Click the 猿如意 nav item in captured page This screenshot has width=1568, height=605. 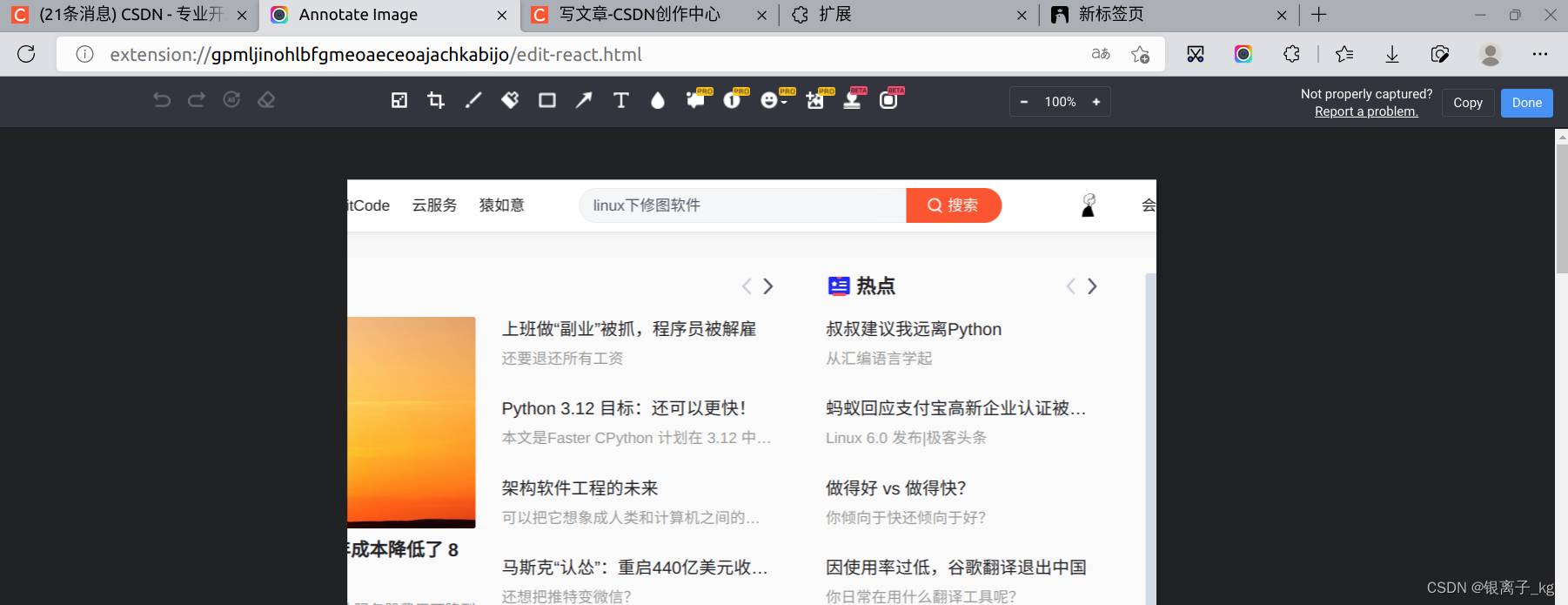pyautogui.click(x=502, y=205)
